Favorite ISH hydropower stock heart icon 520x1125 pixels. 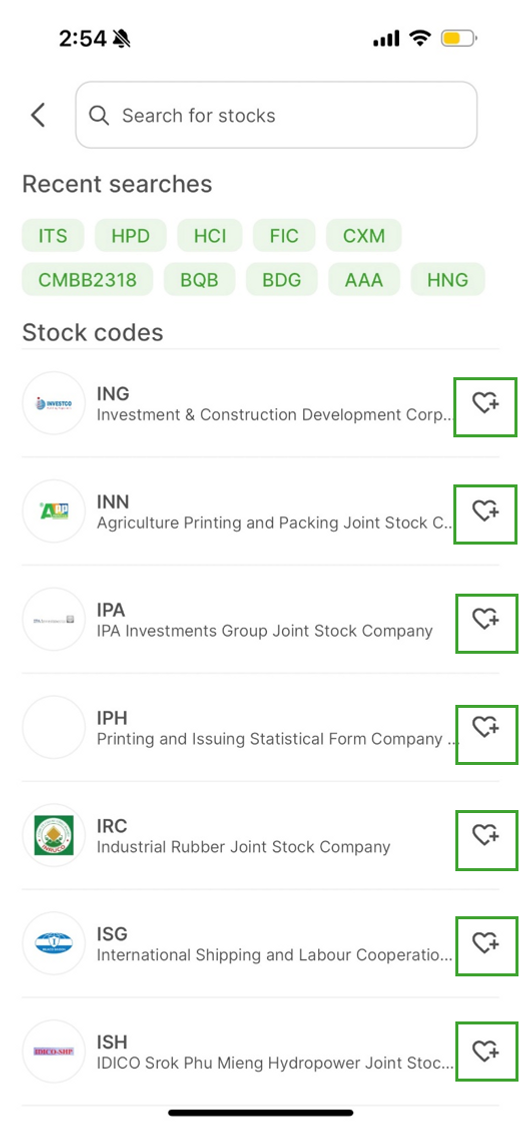coord(486,1051)
